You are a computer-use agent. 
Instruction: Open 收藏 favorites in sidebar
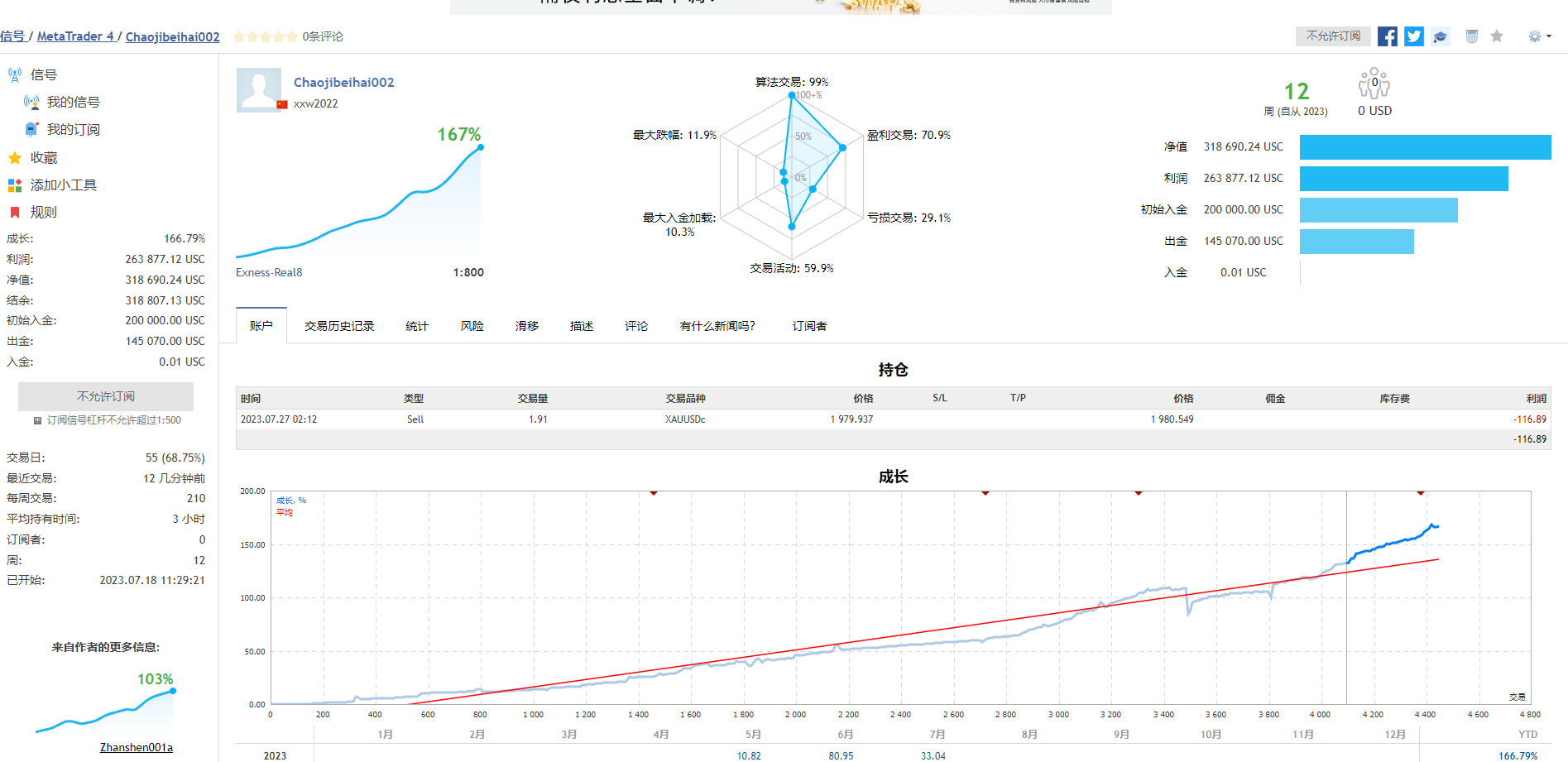point(44,157)
